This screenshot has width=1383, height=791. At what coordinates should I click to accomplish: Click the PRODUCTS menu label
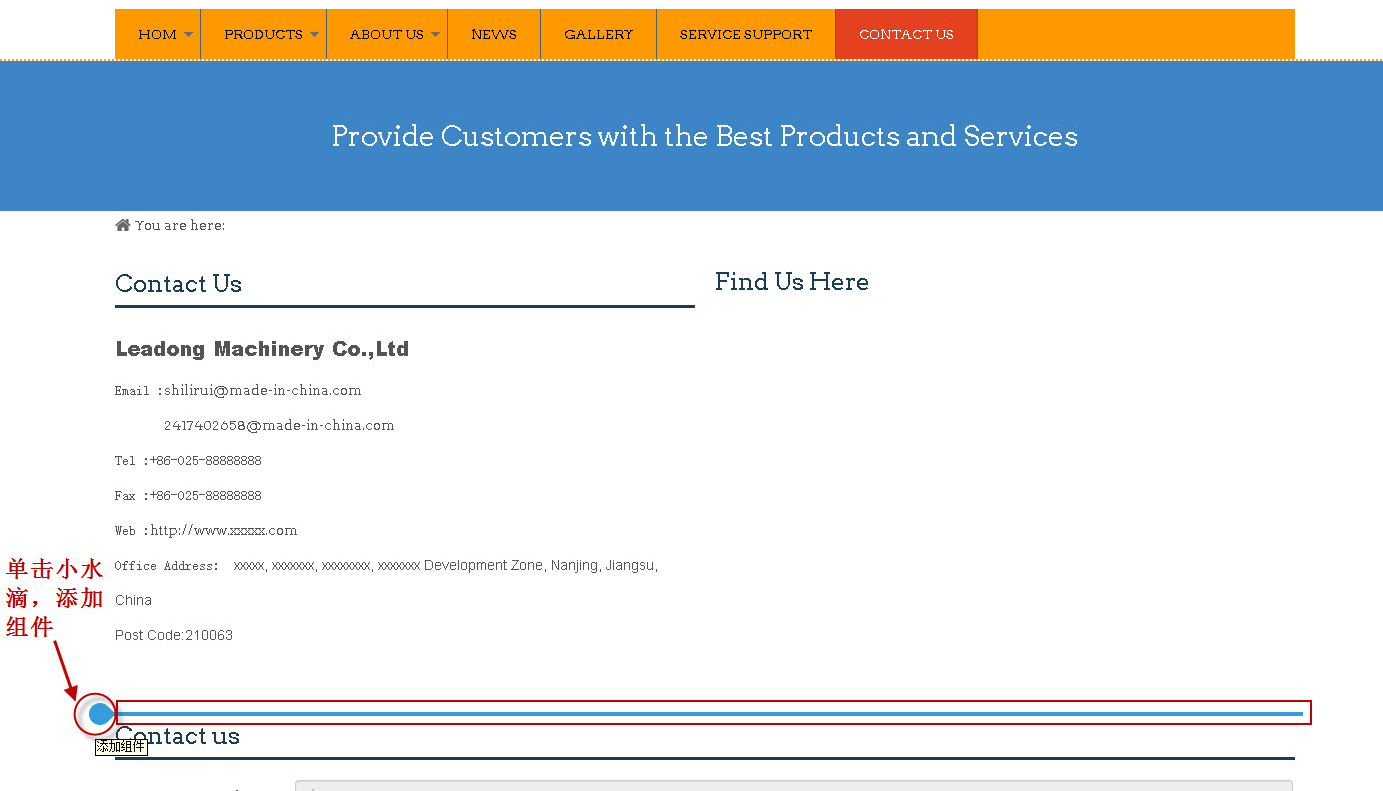(263, 35)
